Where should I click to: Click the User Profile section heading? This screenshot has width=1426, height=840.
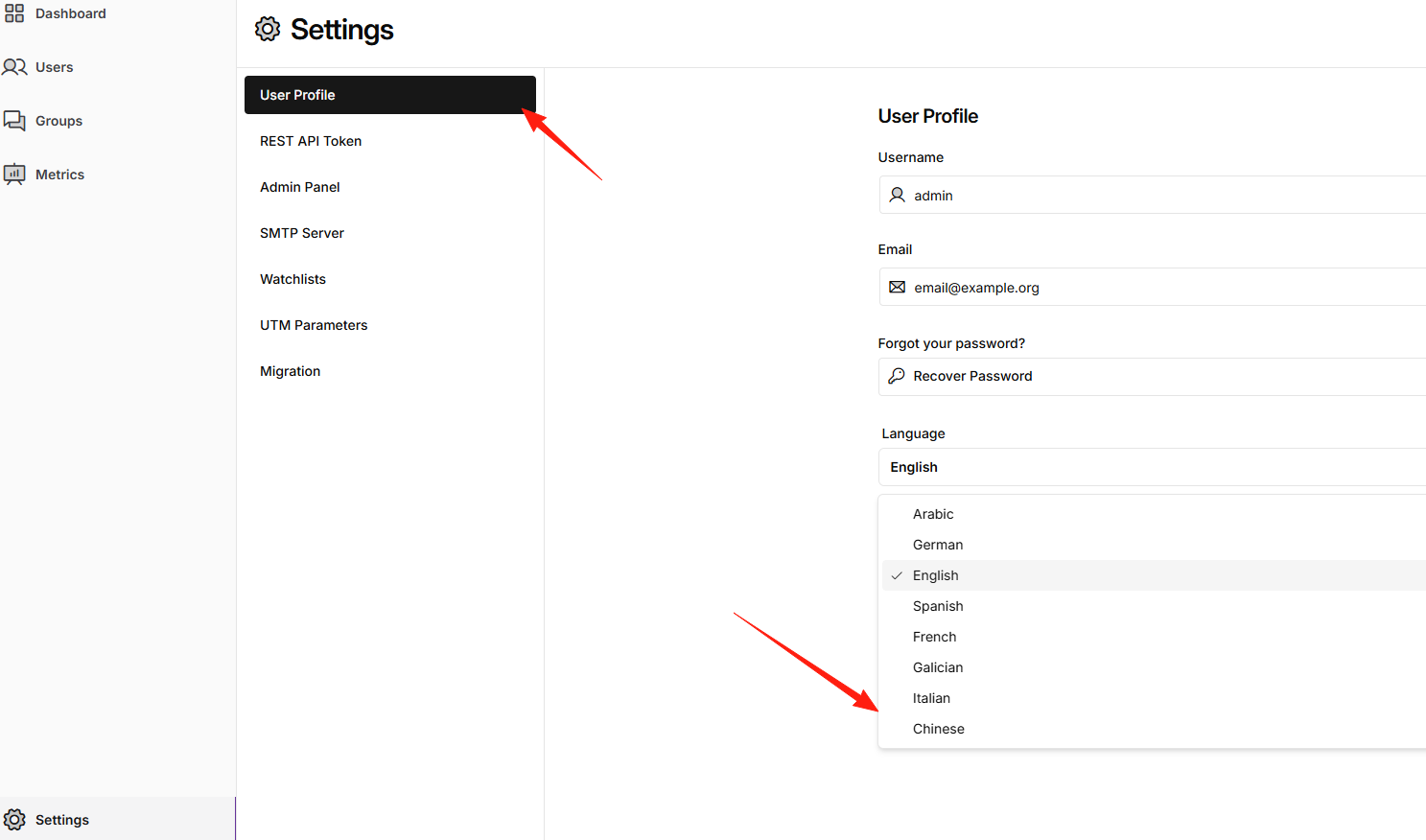coord(927,116)
